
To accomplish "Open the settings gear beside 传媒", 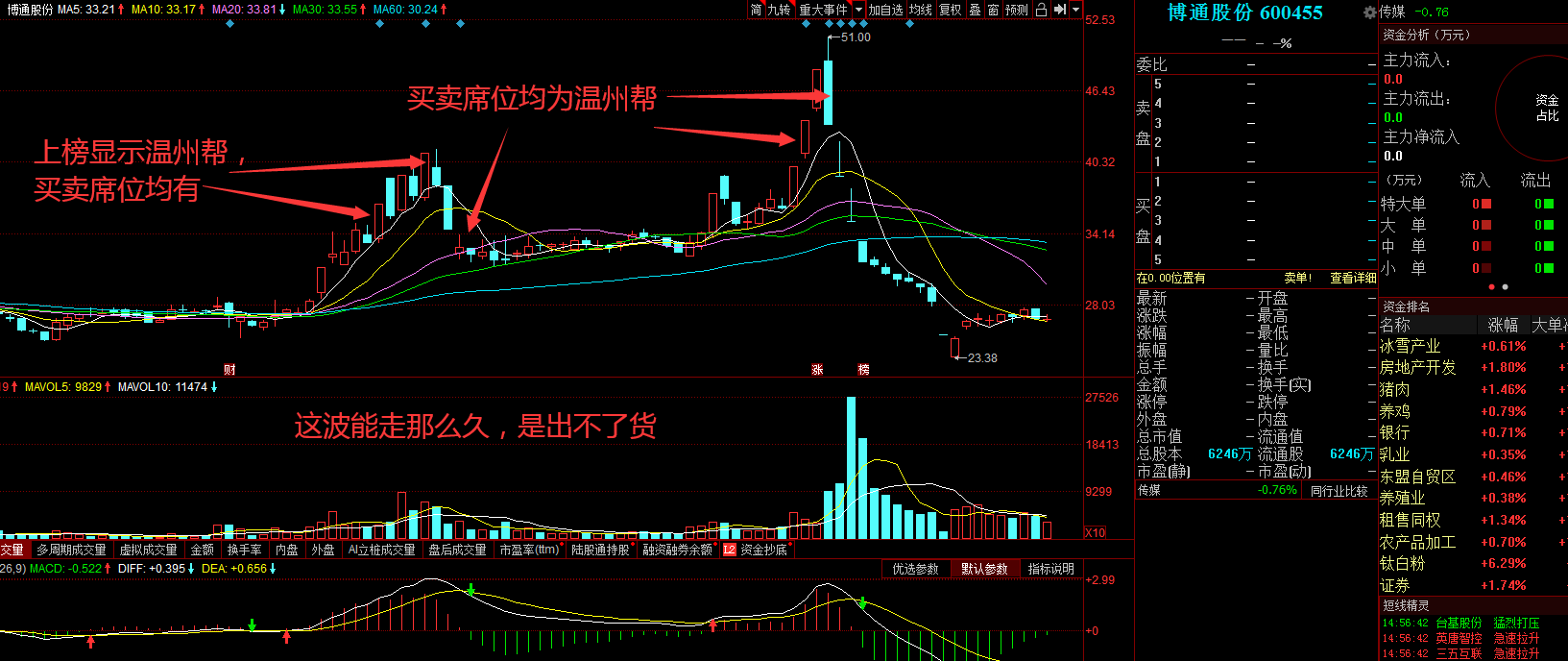I will tap(1369, 12).
